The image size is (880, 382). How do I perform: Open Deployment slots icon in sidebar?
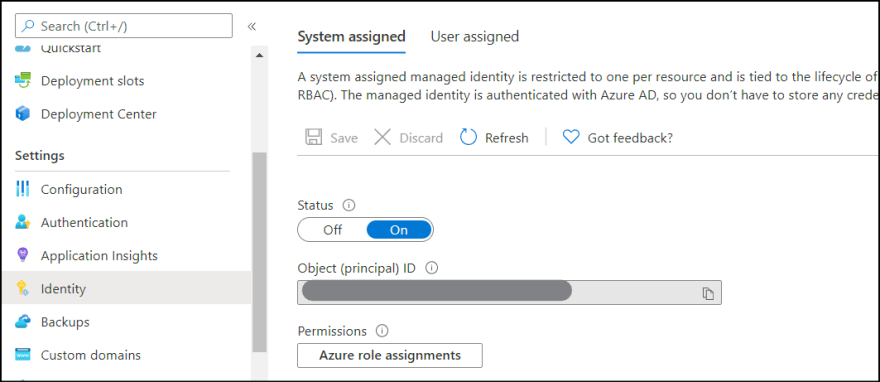click(22, 81)
